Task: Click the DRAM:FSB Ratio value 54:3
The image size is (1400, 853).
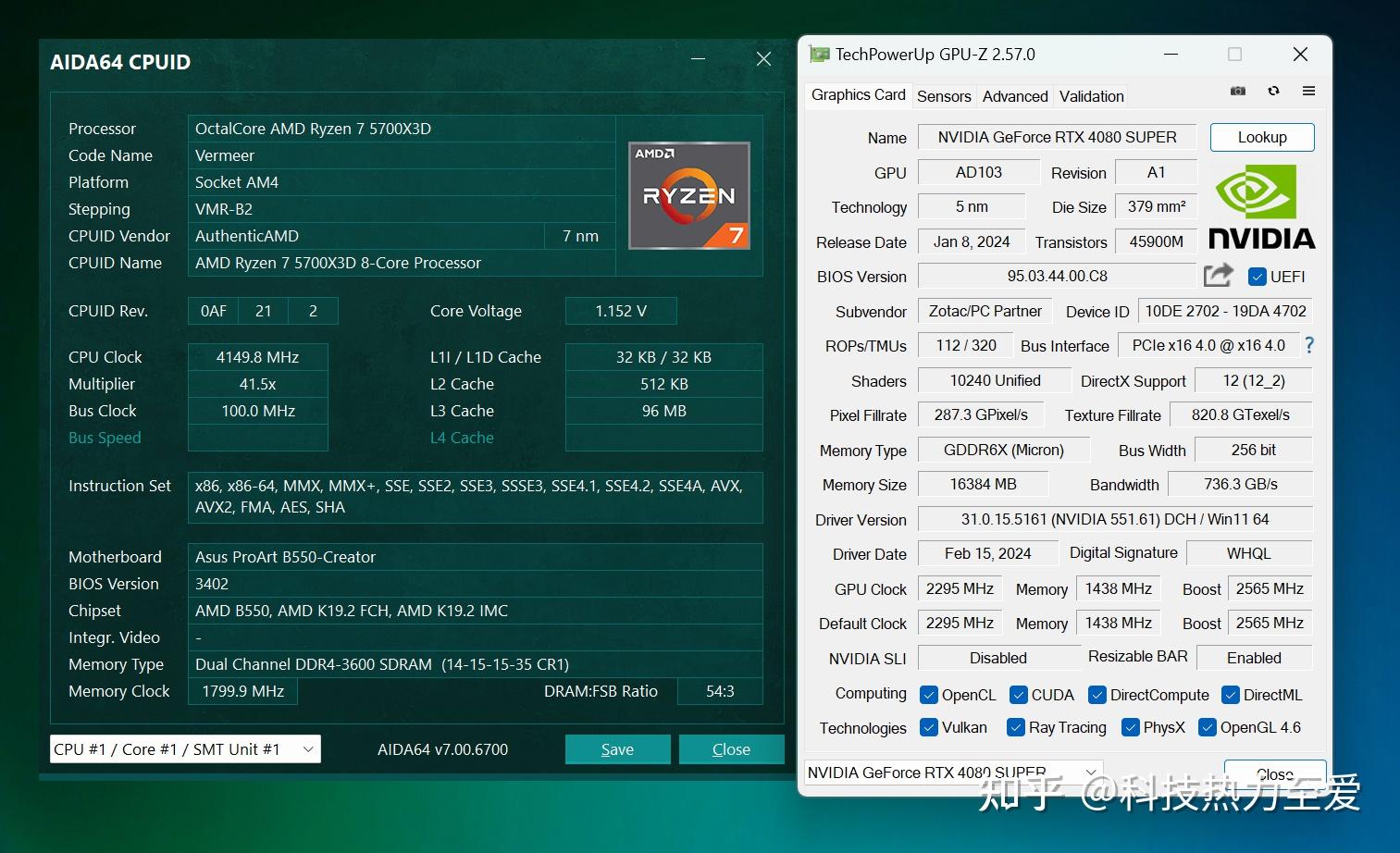Action: click(x=720, y=691)
